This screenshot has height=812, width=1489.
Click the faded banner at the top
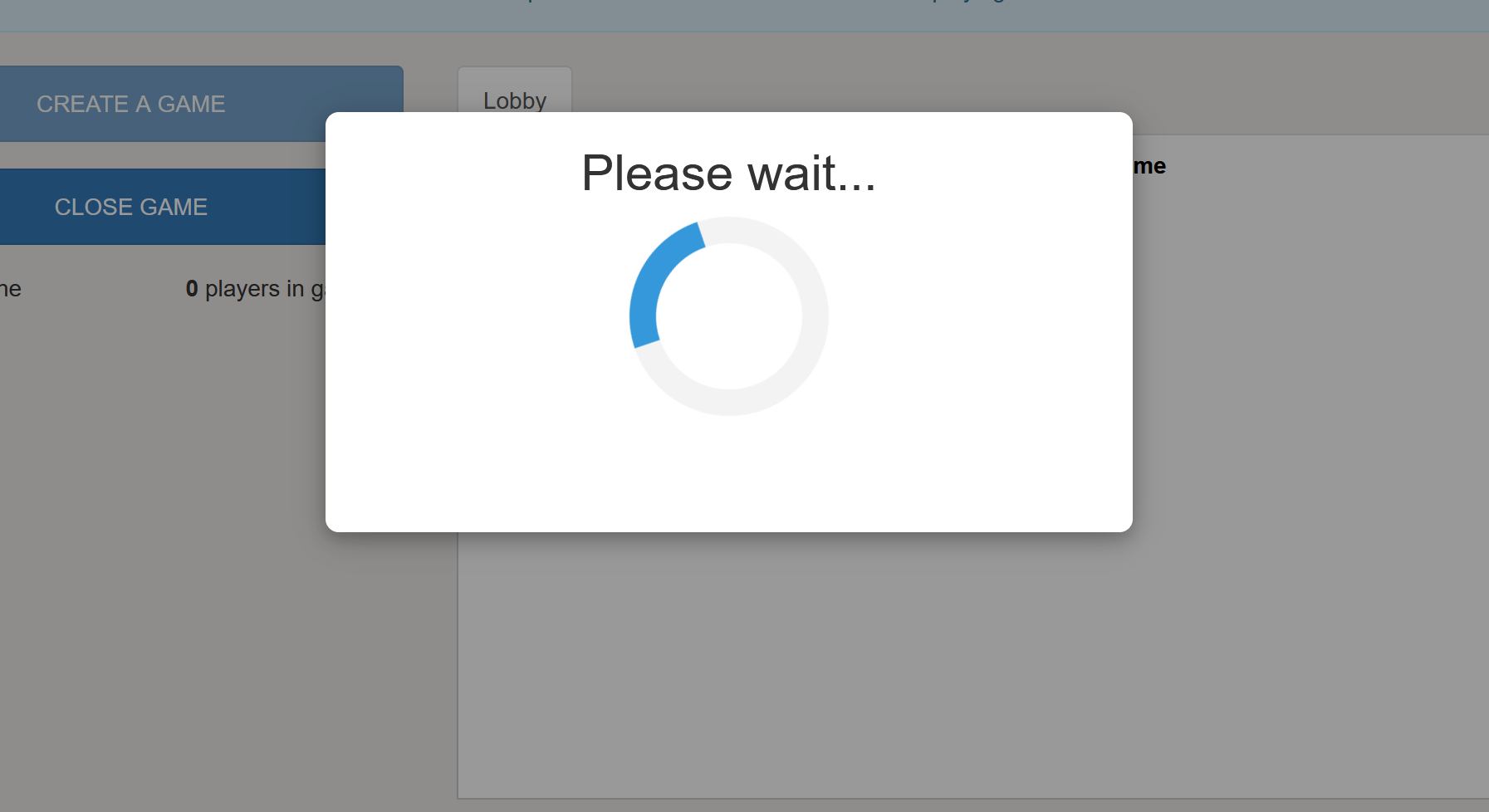(744, 16)
